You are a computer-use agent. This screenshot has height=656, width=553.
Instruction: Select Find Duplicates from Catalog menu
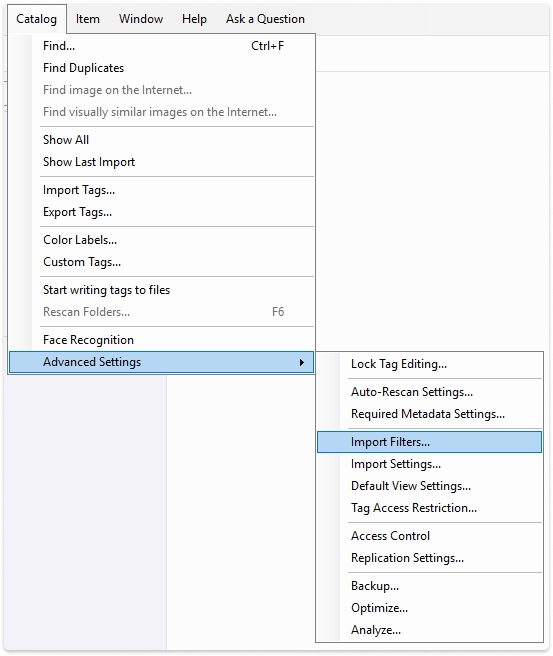[x=161, y=68]
